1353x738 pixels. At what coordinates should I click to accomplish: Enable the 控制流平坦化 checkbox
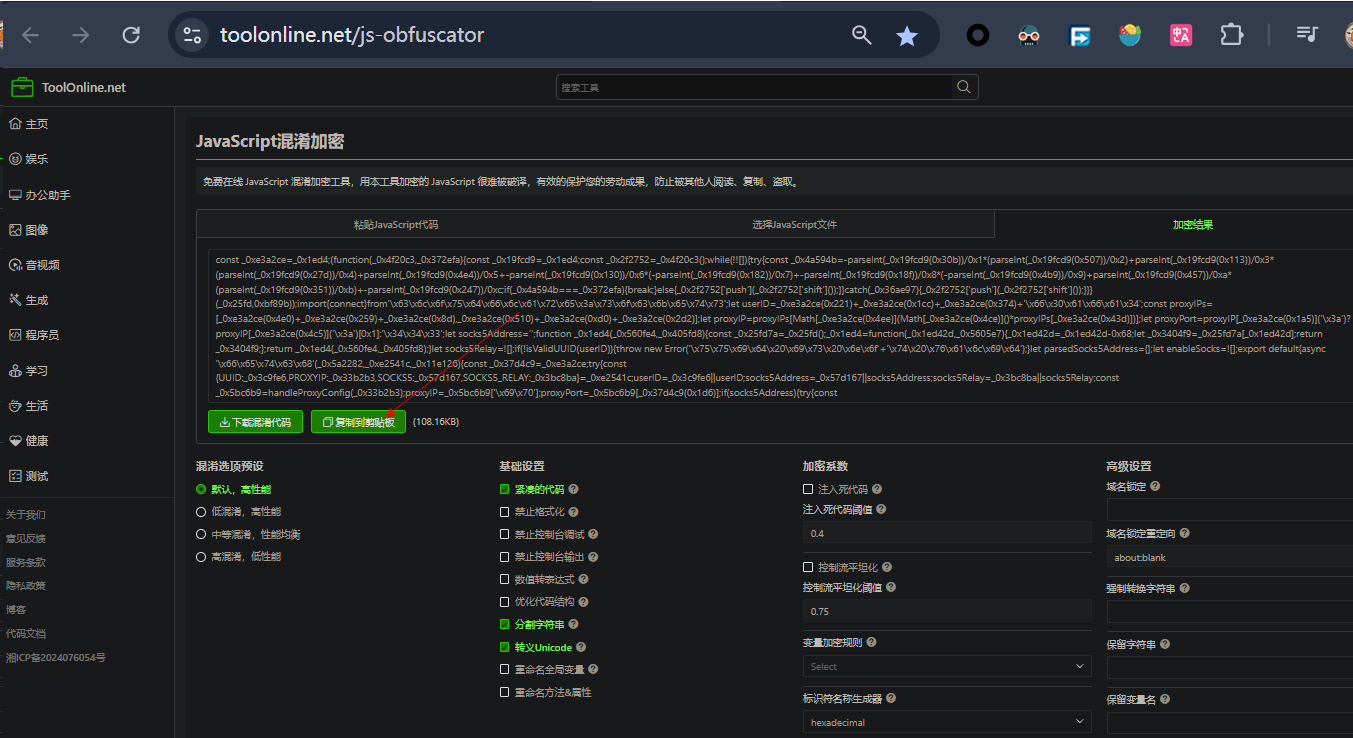pyautogui.click(x=808, y=567)
